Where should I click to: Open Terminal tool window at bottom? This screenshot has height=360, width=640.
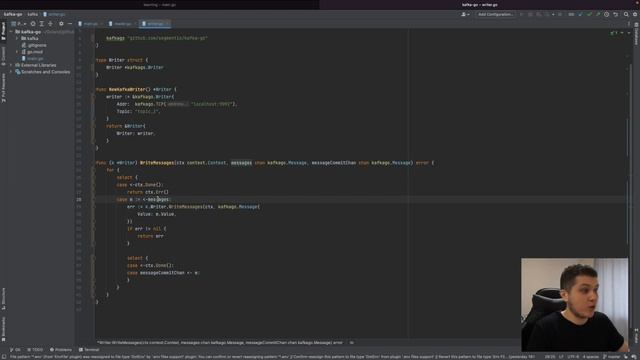tap(89, 350)
